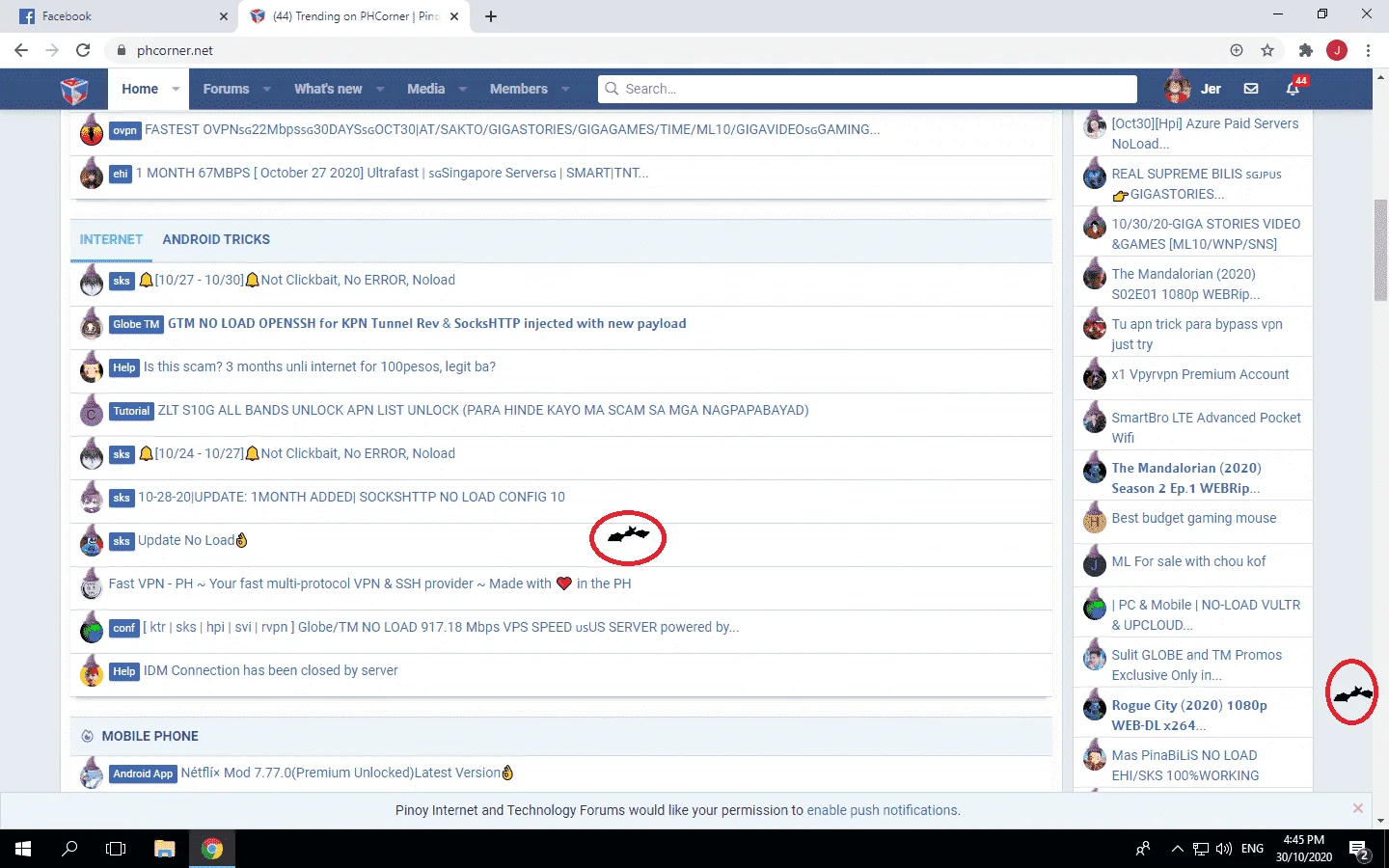Open Chrome three-dot menu
The image size is (1389, 868).
pyautogui.click(x=1368, y=50)
